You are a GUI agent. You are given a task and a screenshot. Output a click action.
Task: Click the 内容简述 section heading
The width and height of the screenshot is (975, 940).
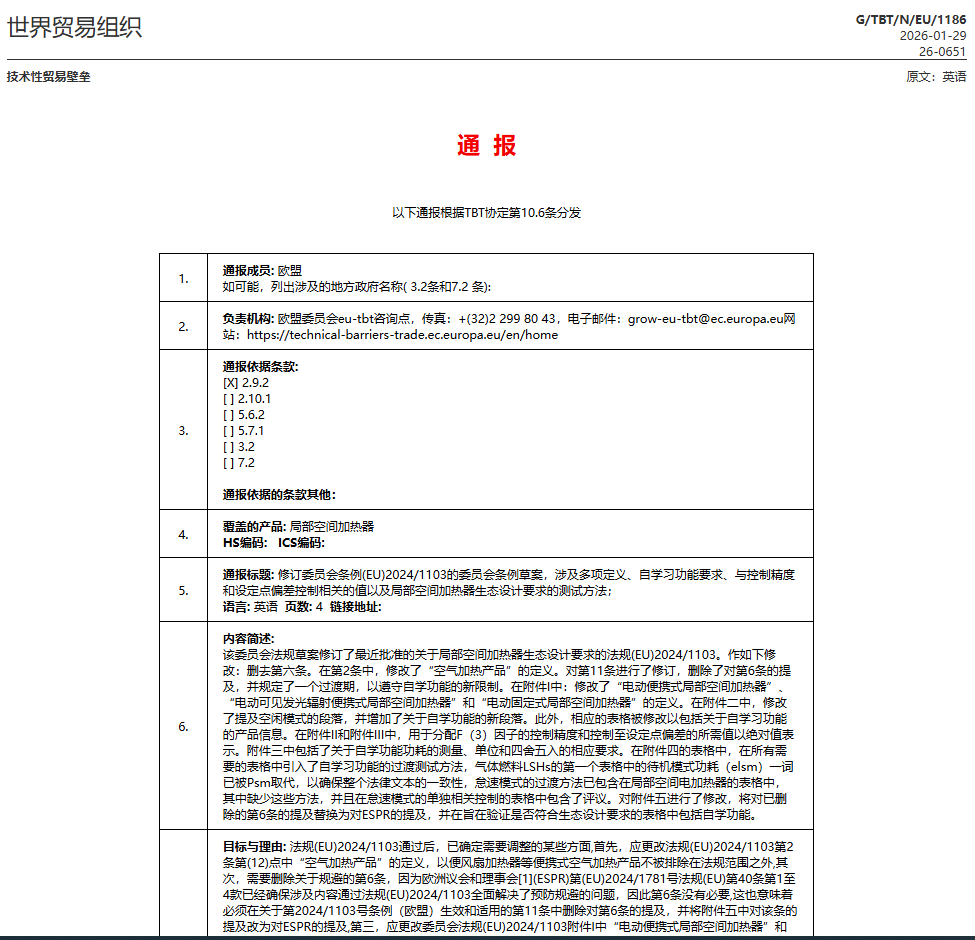coord(248,638)
